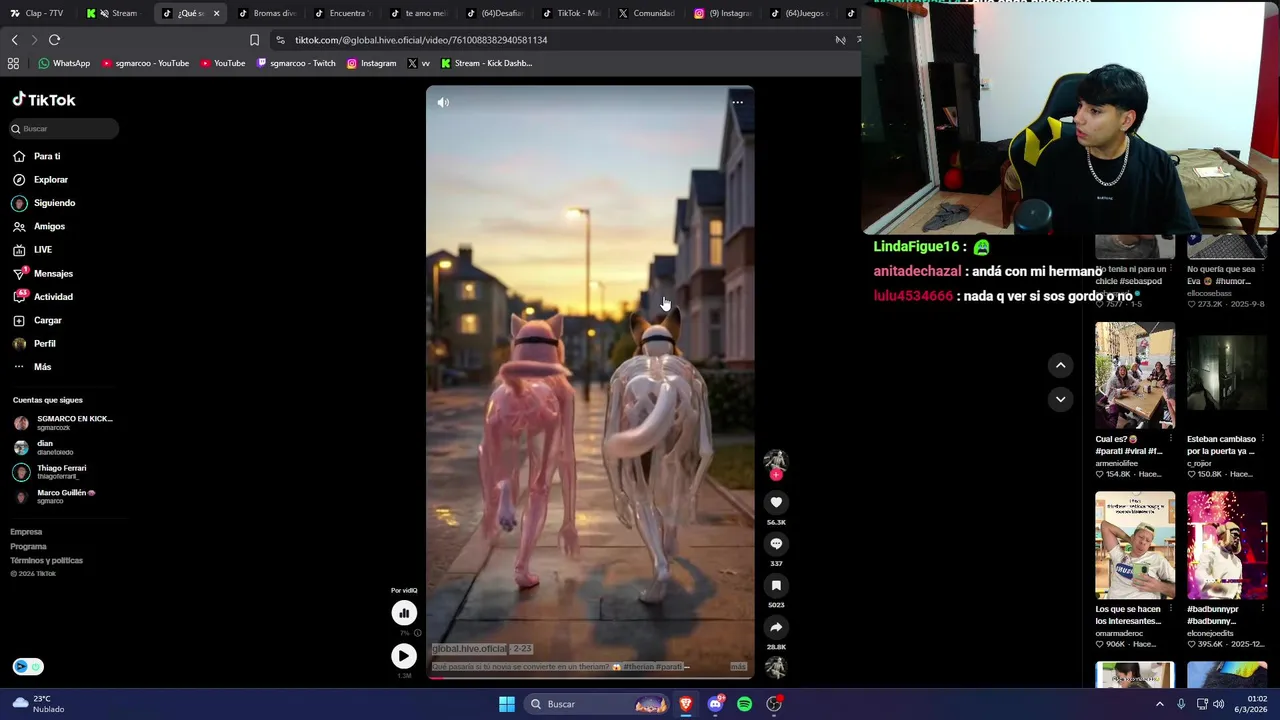Focus the TikTok Buscar search field
The height and width of the screenshot is (720, 1280).
tap(64, 129)
